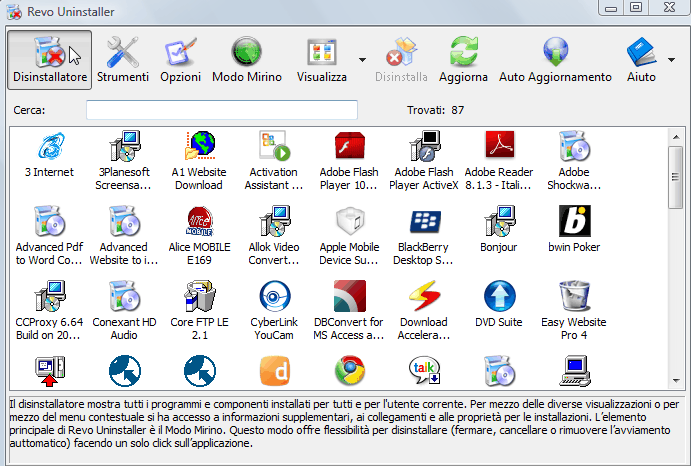
Task: Minimize the Revo Uninstaller window
Action: tap(611, 7)
